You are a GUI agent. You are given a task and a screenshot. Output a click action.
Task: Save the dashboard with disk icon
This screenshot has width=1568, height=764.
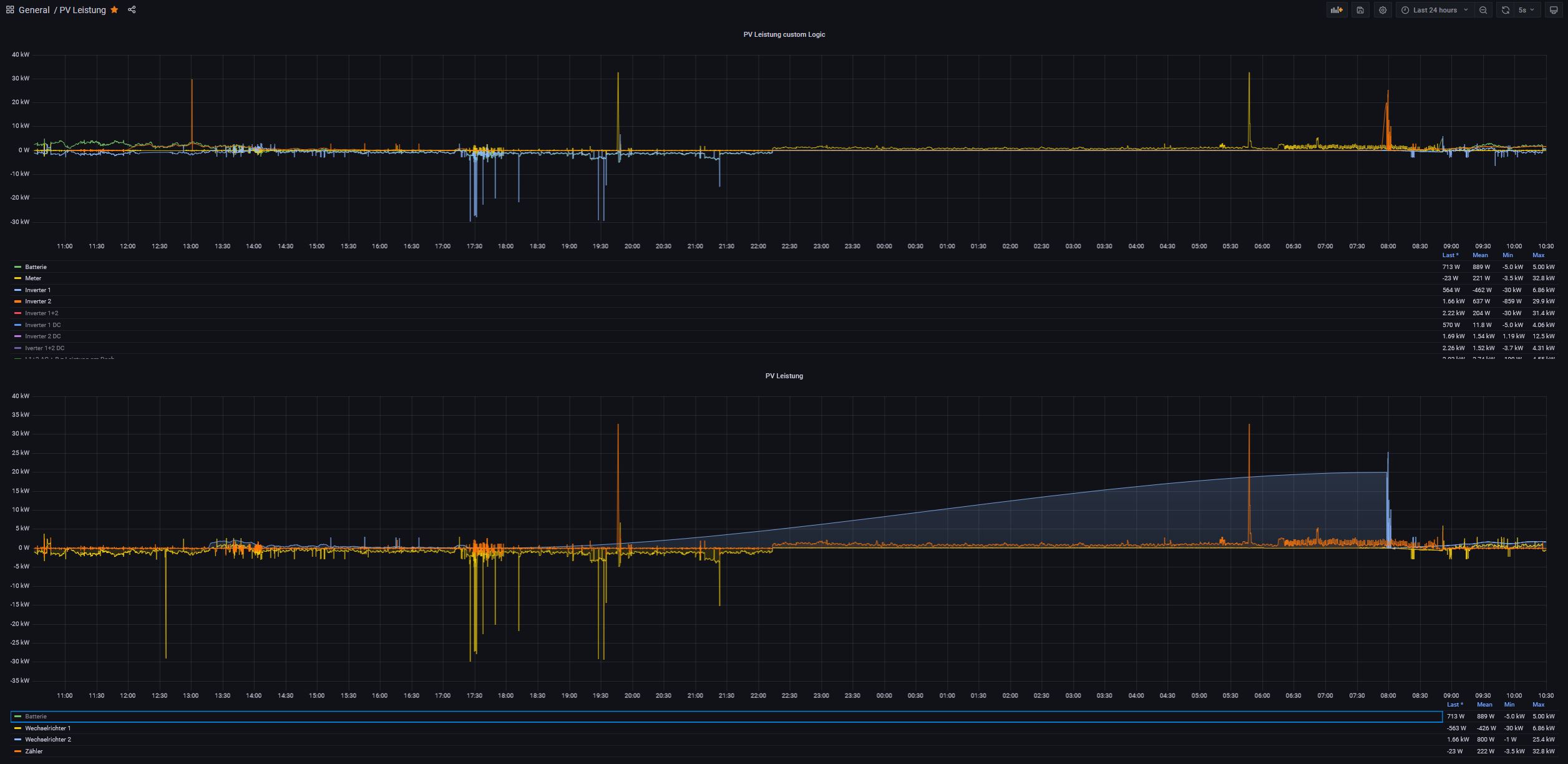tap(1360, 10)
